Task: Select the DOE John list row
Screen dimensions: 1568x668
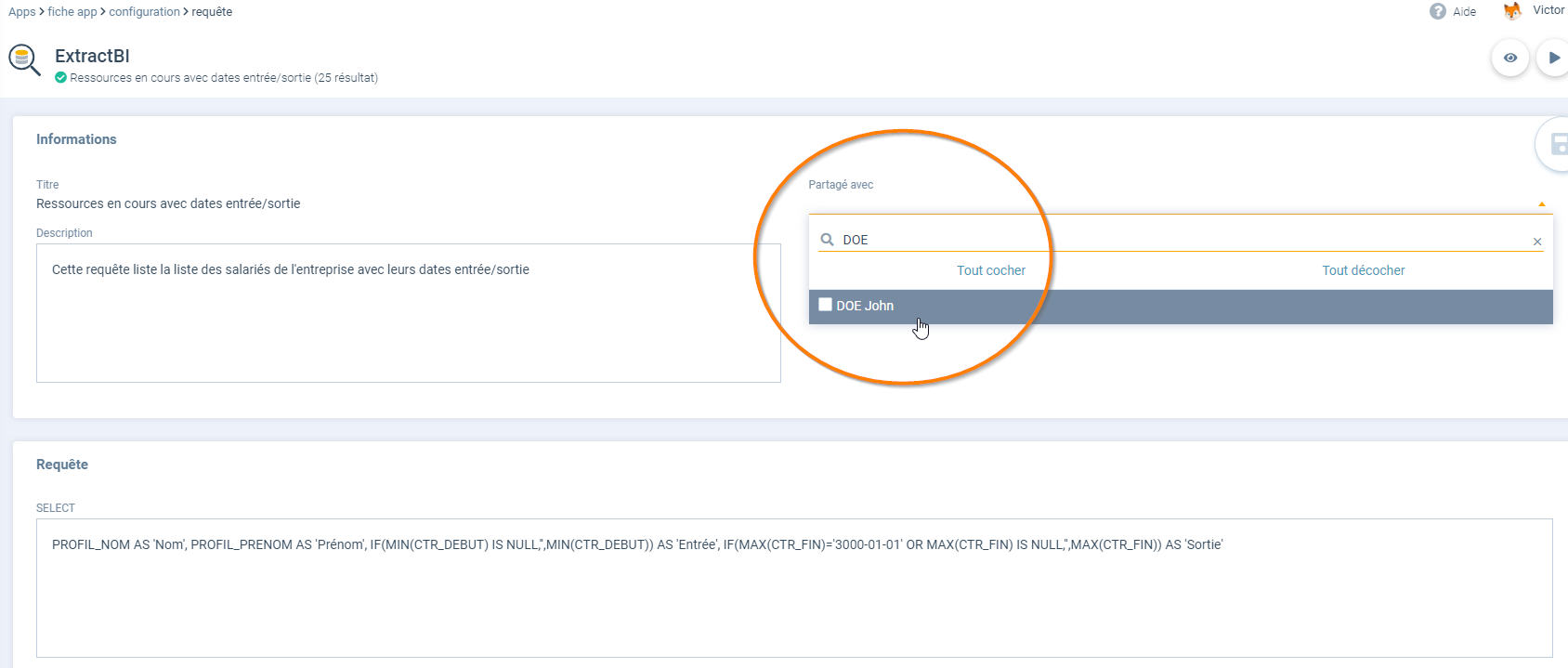Action: point(1180,307)
